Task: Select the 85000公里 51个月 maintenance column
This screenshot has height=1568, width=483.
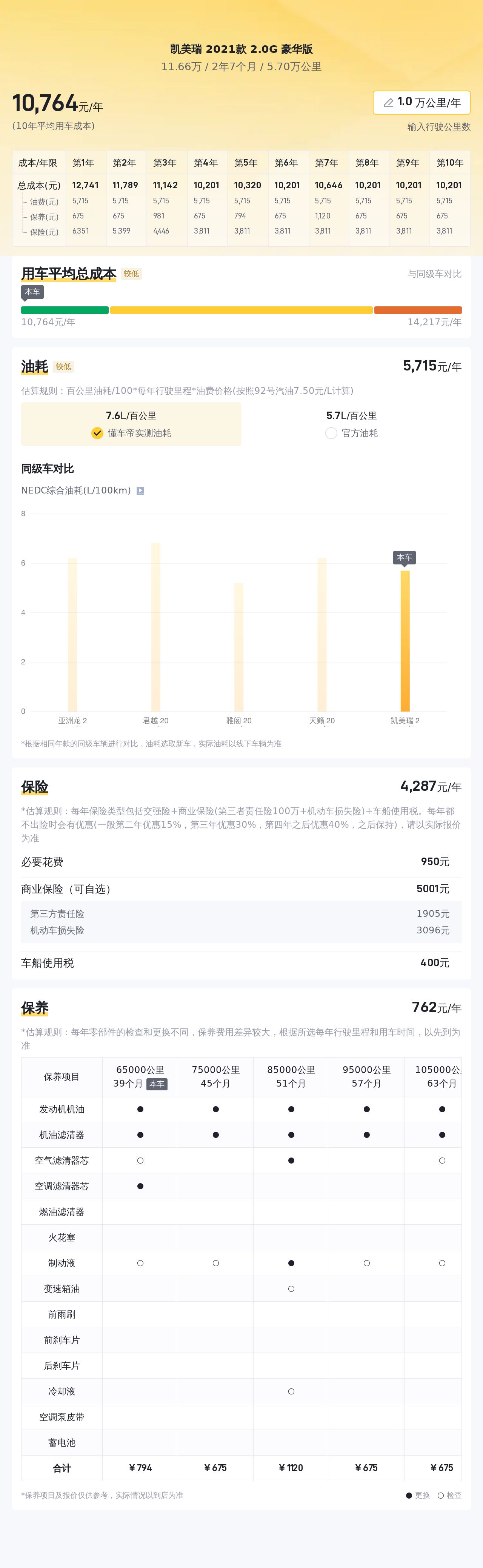Action: (291, 1076)
